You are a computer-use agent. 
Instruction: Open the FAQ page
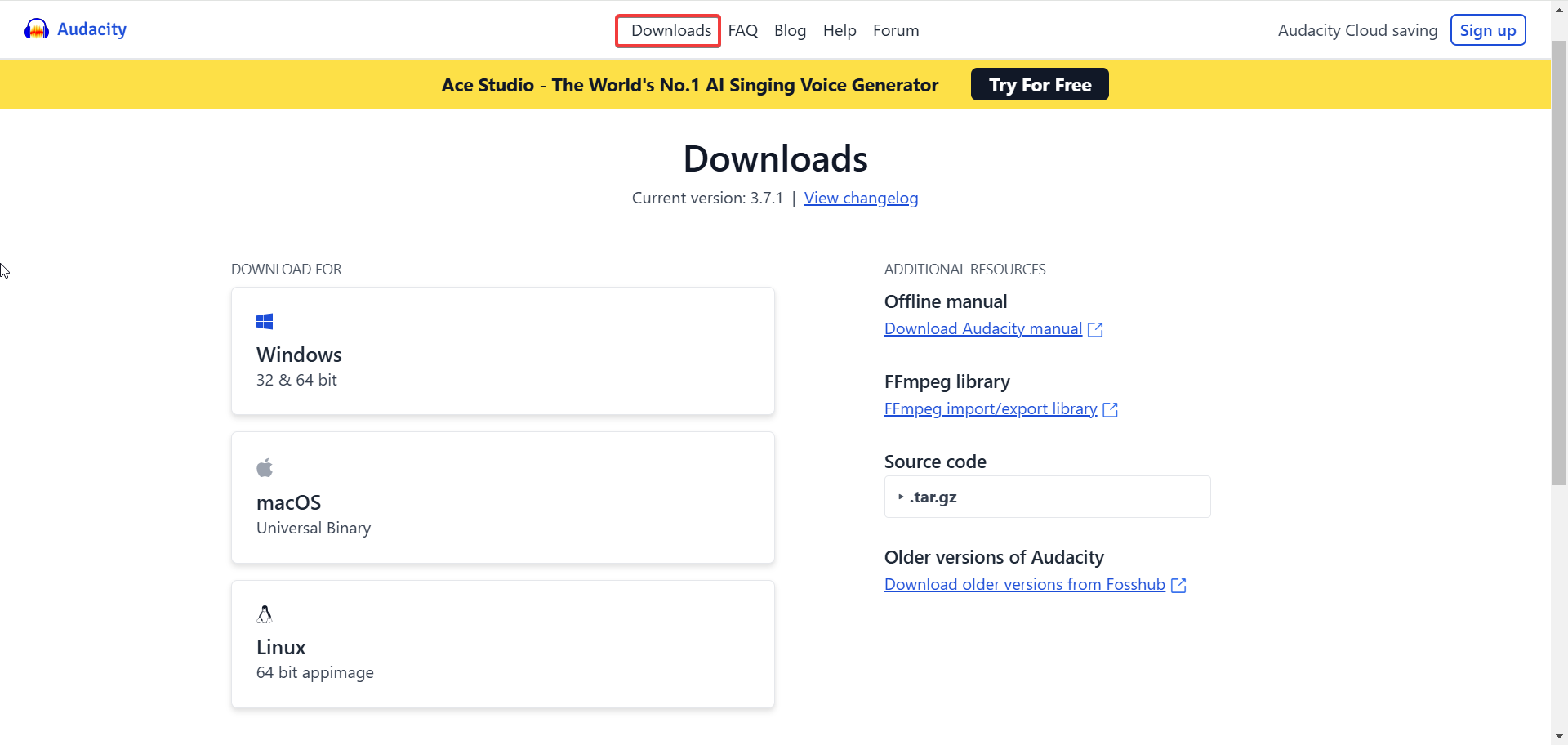pyautogui.click(x=743, y=30)
